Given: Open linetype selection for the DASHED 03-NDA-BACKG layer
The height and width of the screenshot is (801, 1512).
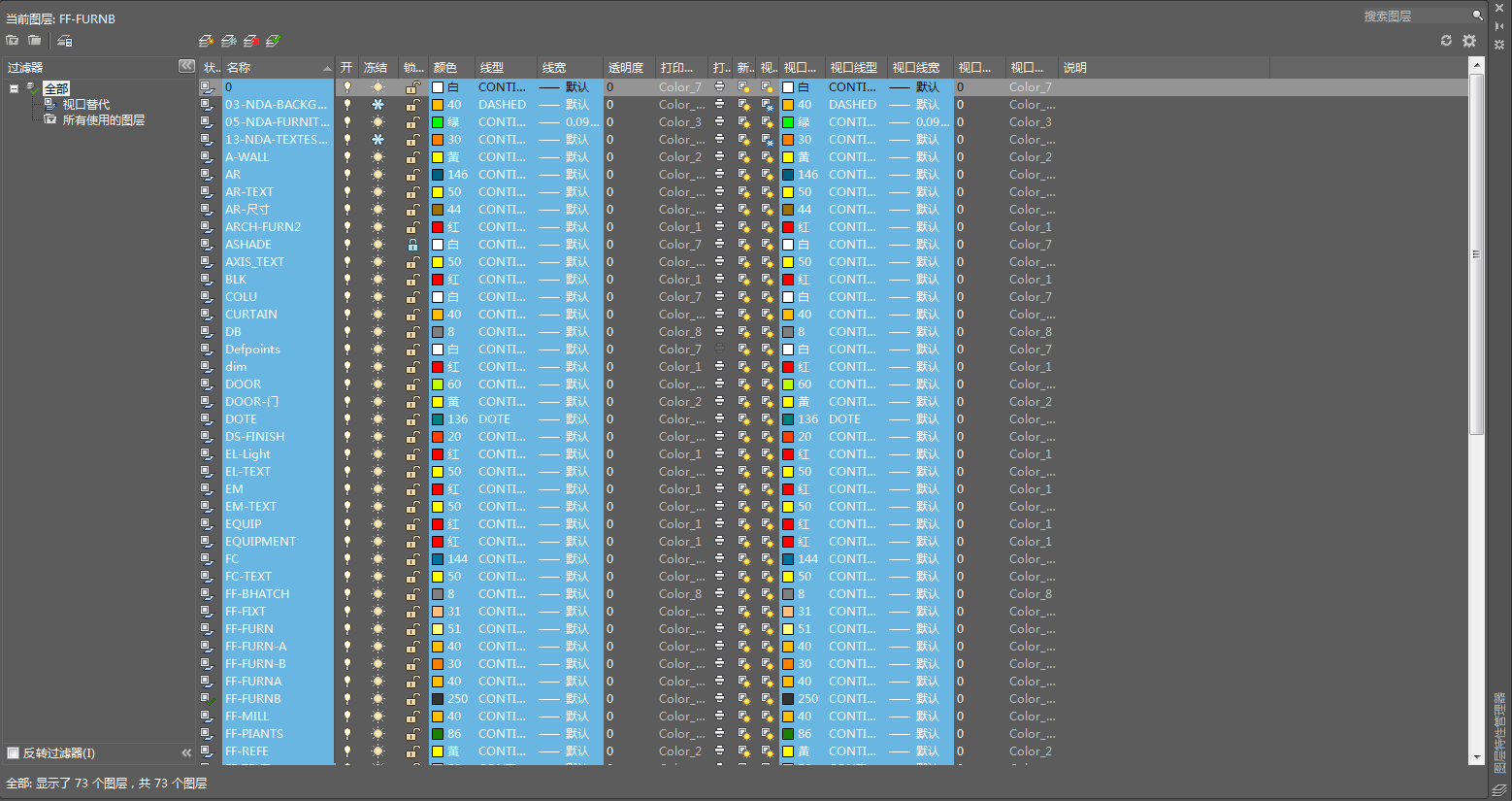Looking at the screenshot, I should 503,105.
